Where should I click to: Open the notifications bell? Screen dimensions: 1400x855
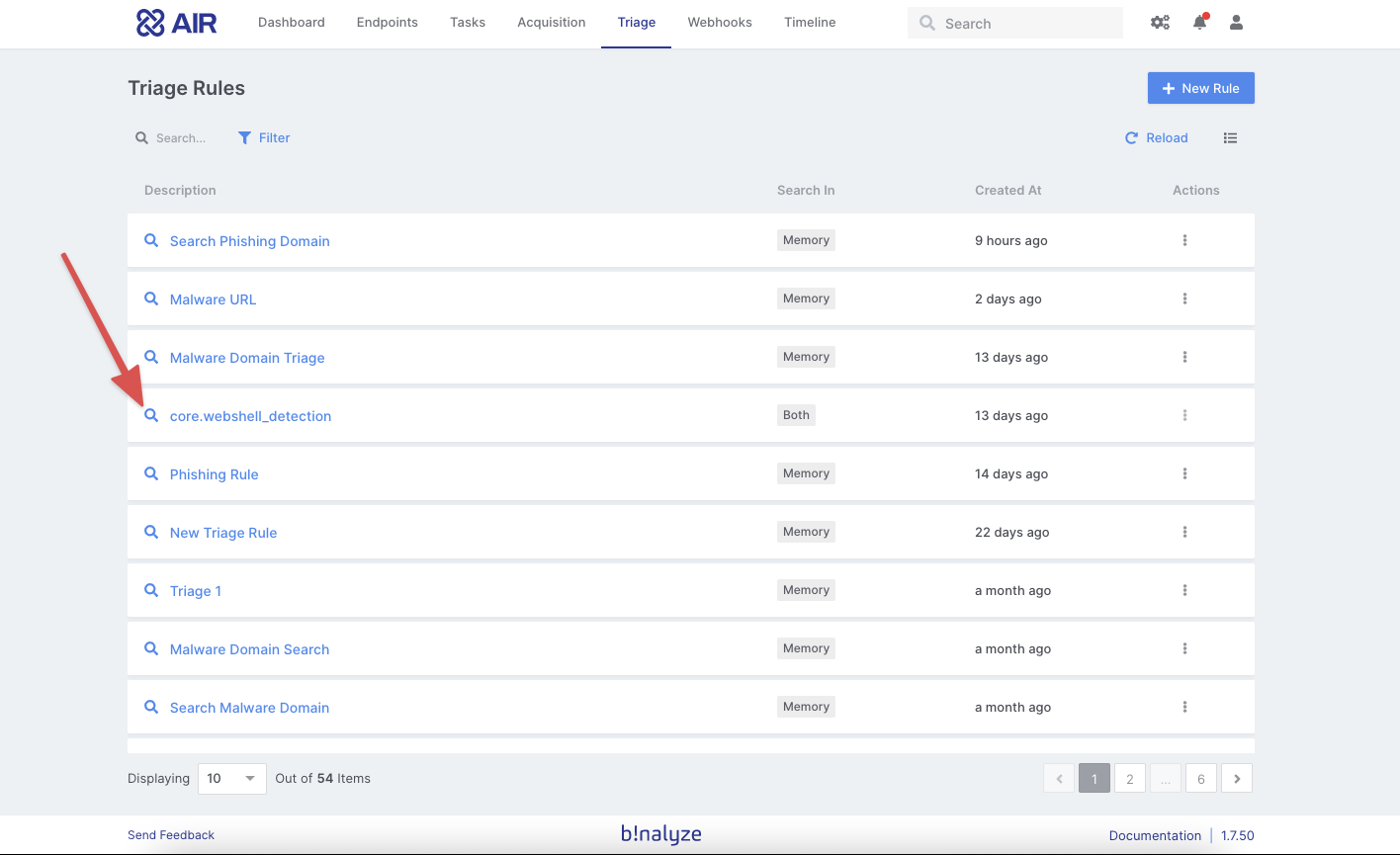pyautogui.click(x=1199, y=23)
